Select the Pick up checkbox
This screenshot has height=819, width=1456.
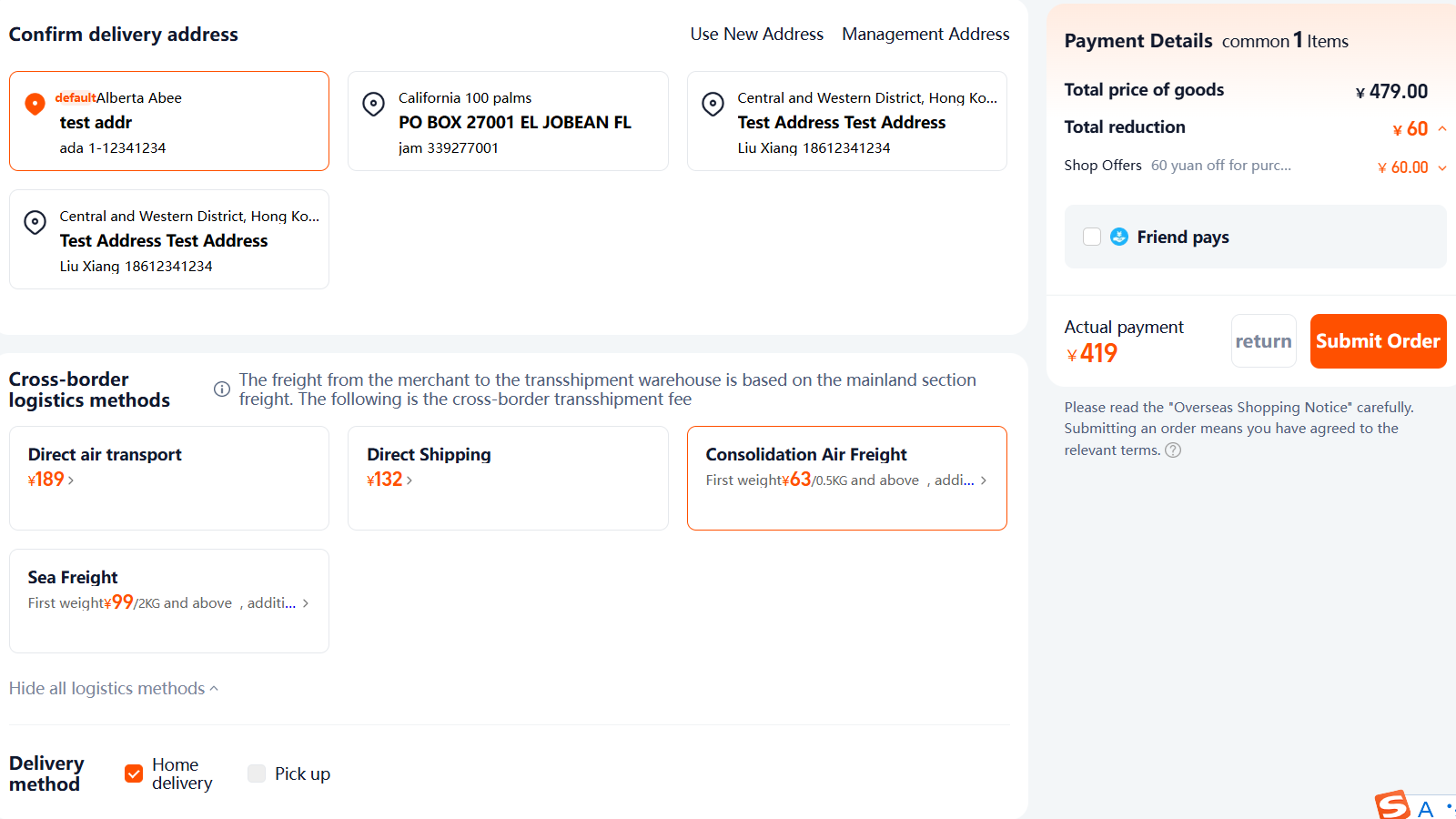[257, 773]
